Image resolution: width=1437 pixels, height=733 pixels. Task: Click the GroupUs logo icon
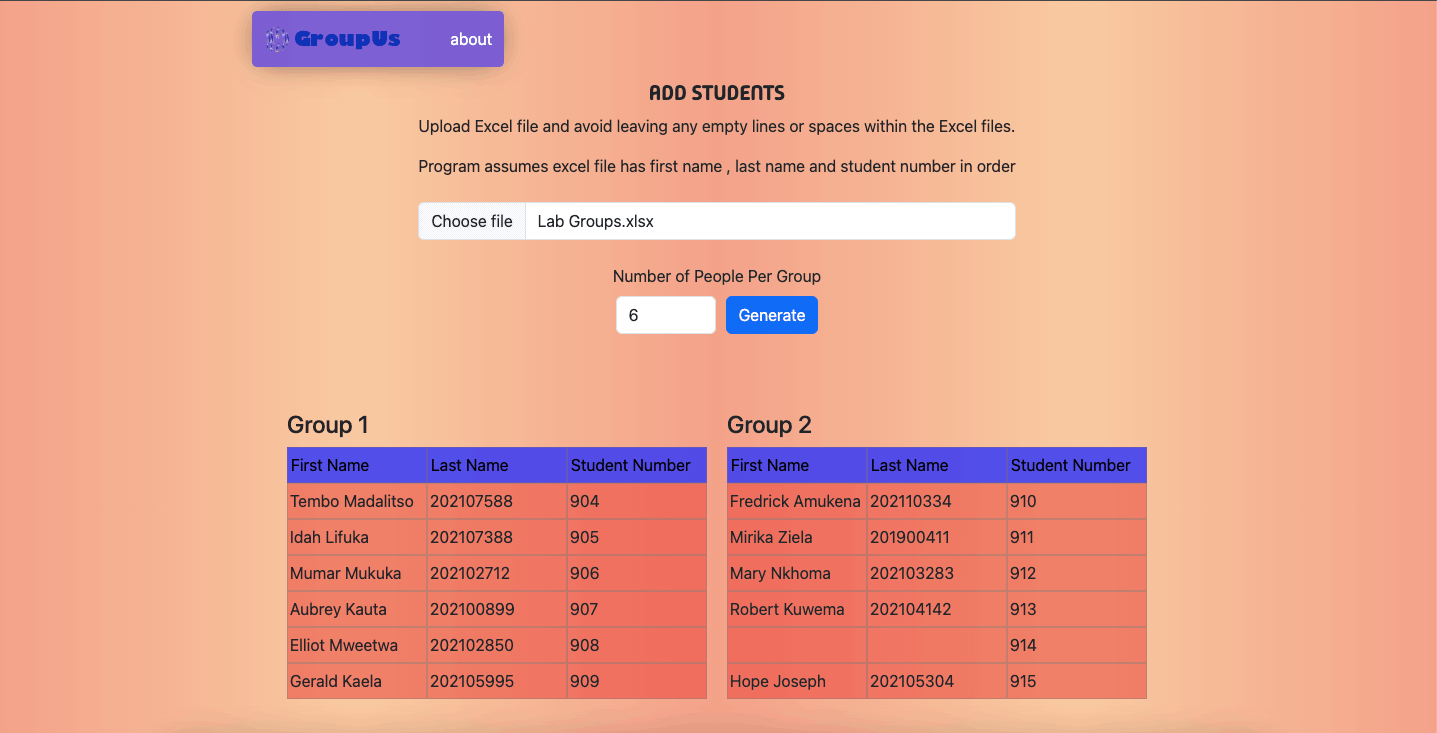(277, 39)
